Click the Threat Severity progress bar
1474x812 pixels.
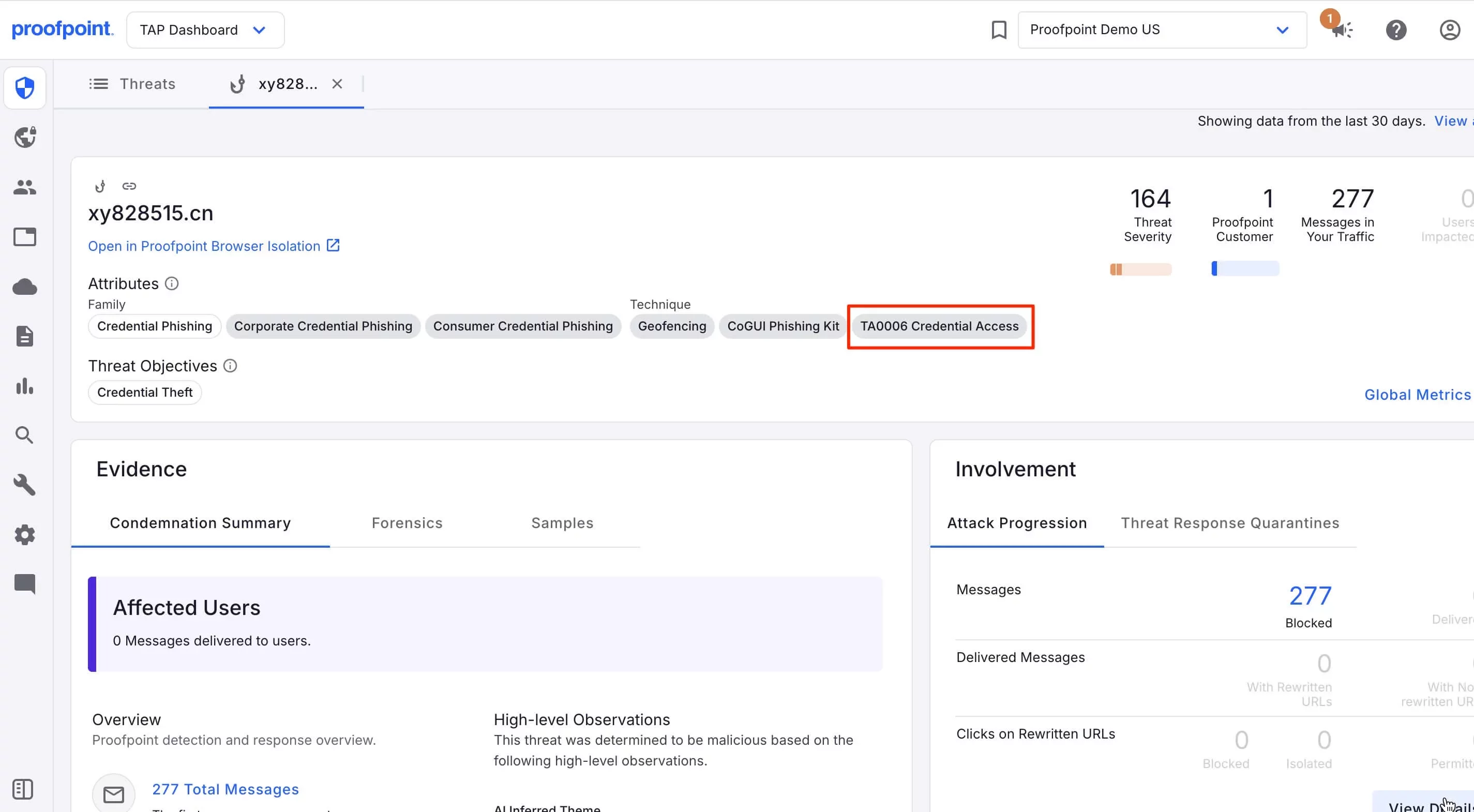1140,268
